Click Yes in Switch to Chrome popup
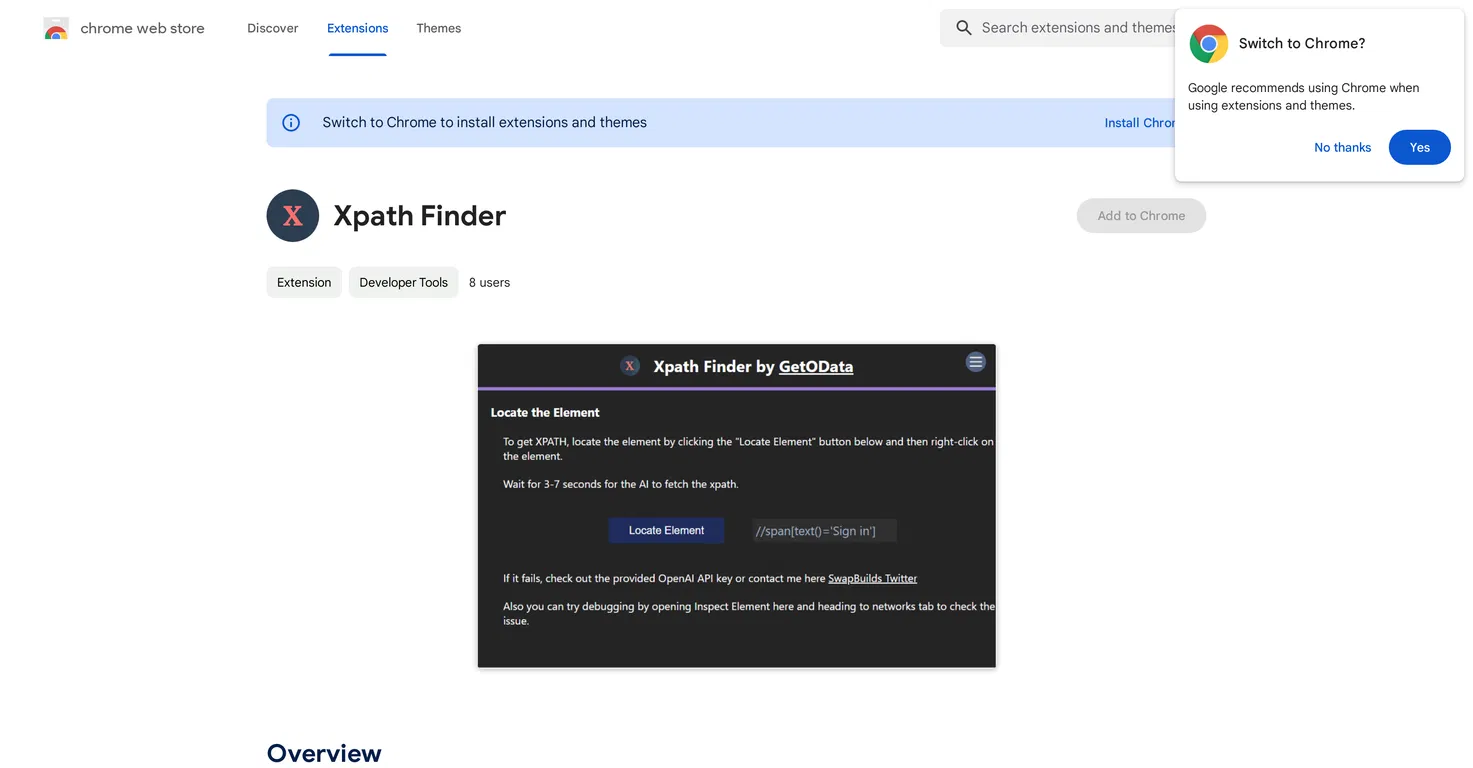 click(1420, 148)
